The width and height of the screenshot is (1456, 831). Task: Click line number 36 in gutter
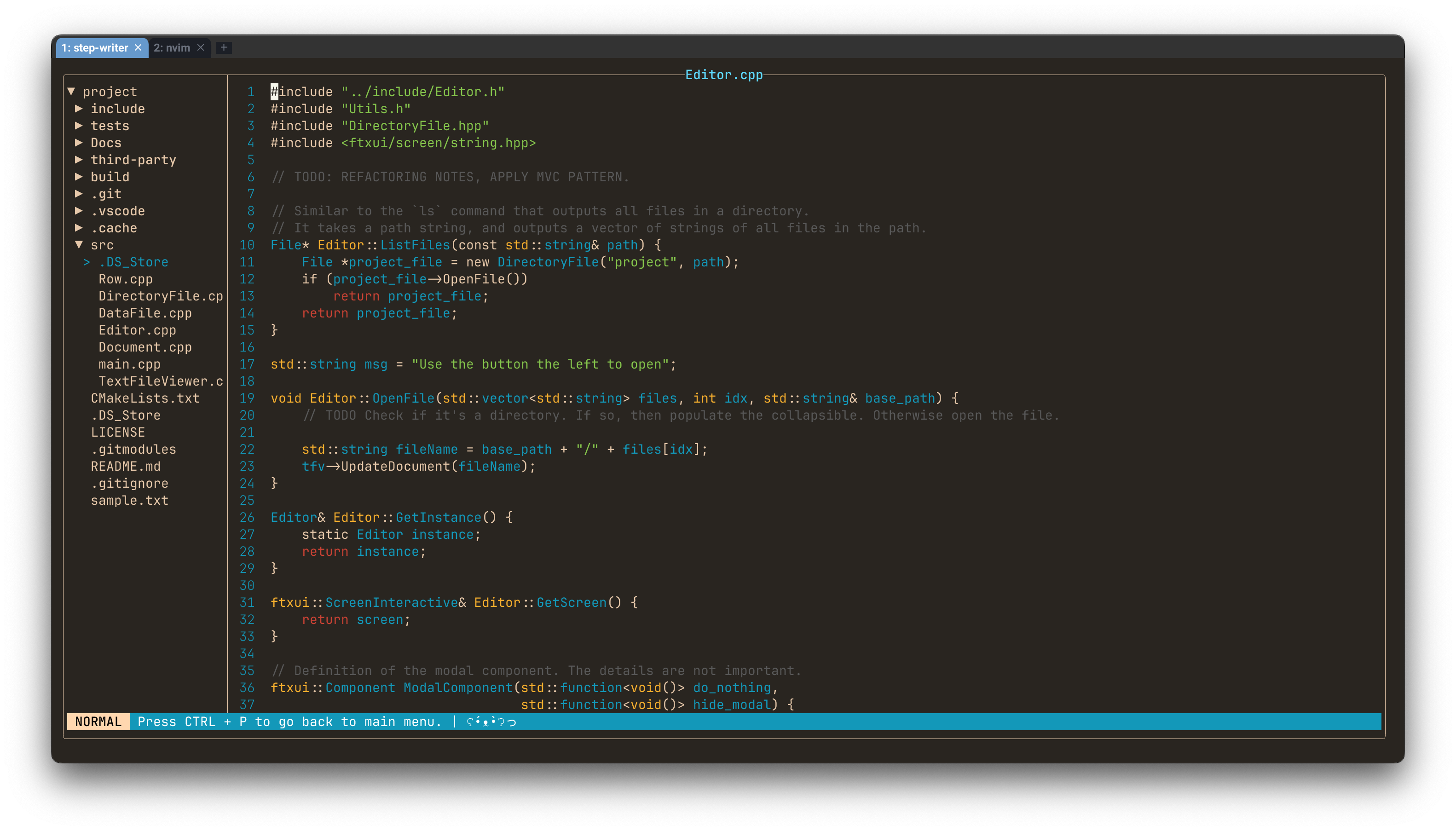click(x=247, y=688)
